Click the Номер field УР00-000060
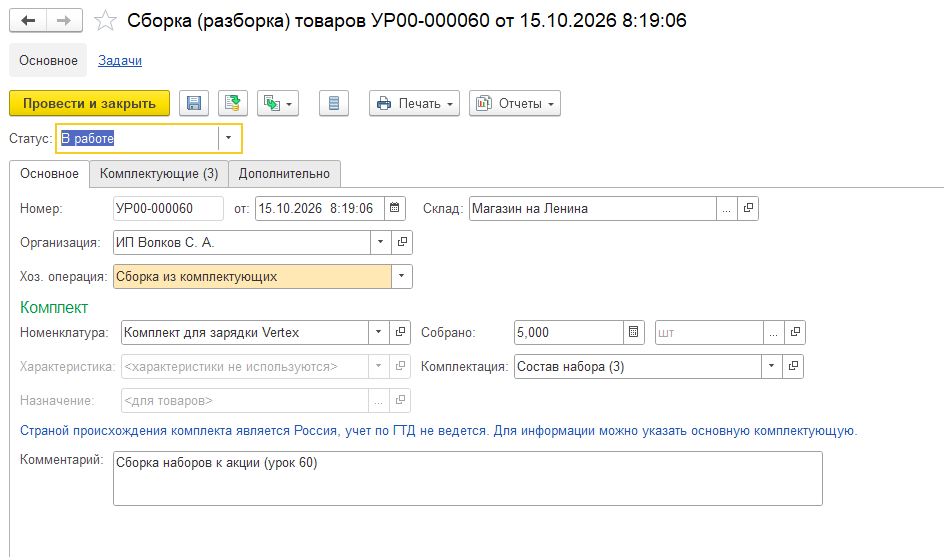This screenshot has width=944, height=557. tap(168, 208)
